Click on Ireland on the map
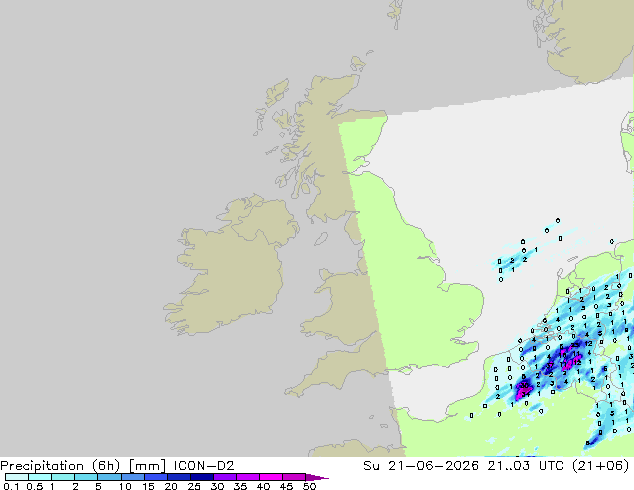Viewport: 634px width, 490px height. click(230, 267)
